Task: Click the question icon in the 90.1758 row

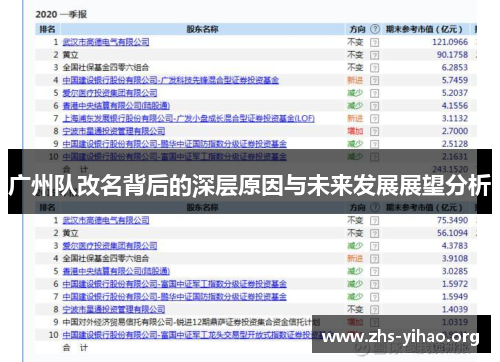Action: (x=375, y=55)
